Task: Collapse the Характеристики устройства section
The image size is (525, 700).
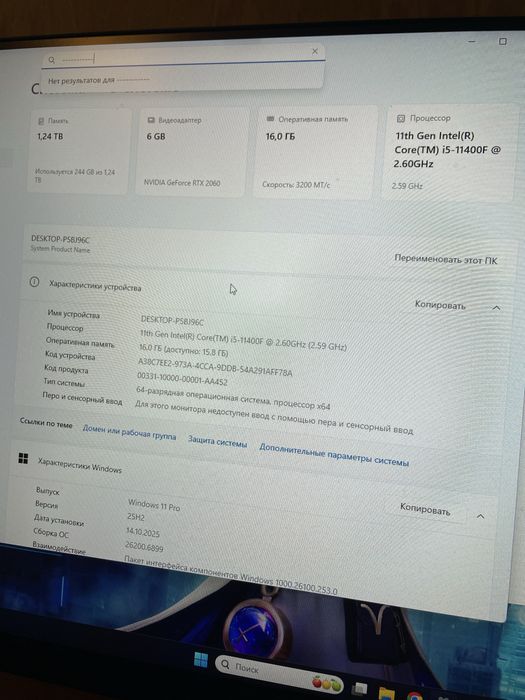Action: [x=496, y=308]
